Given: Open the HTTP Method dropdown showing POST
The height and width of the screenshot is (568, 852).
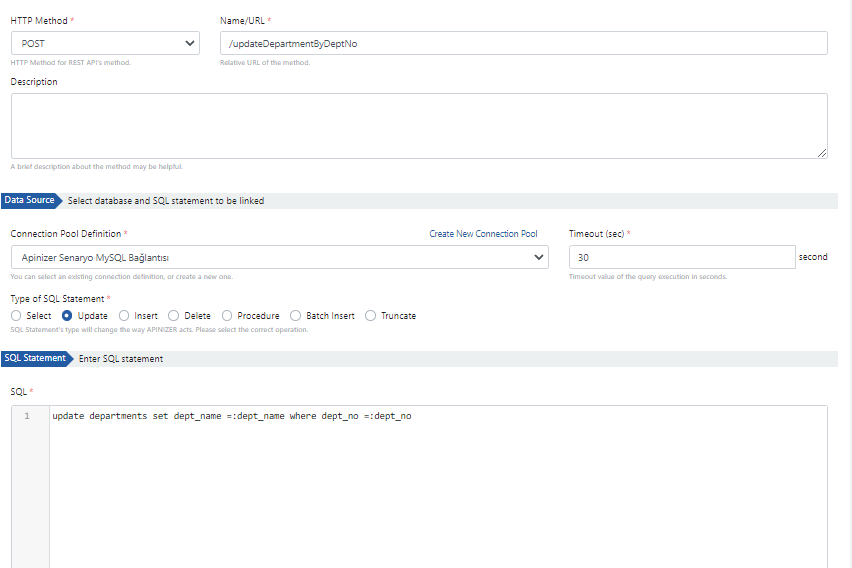Looking at the screenshot, I should coord(105,43).
